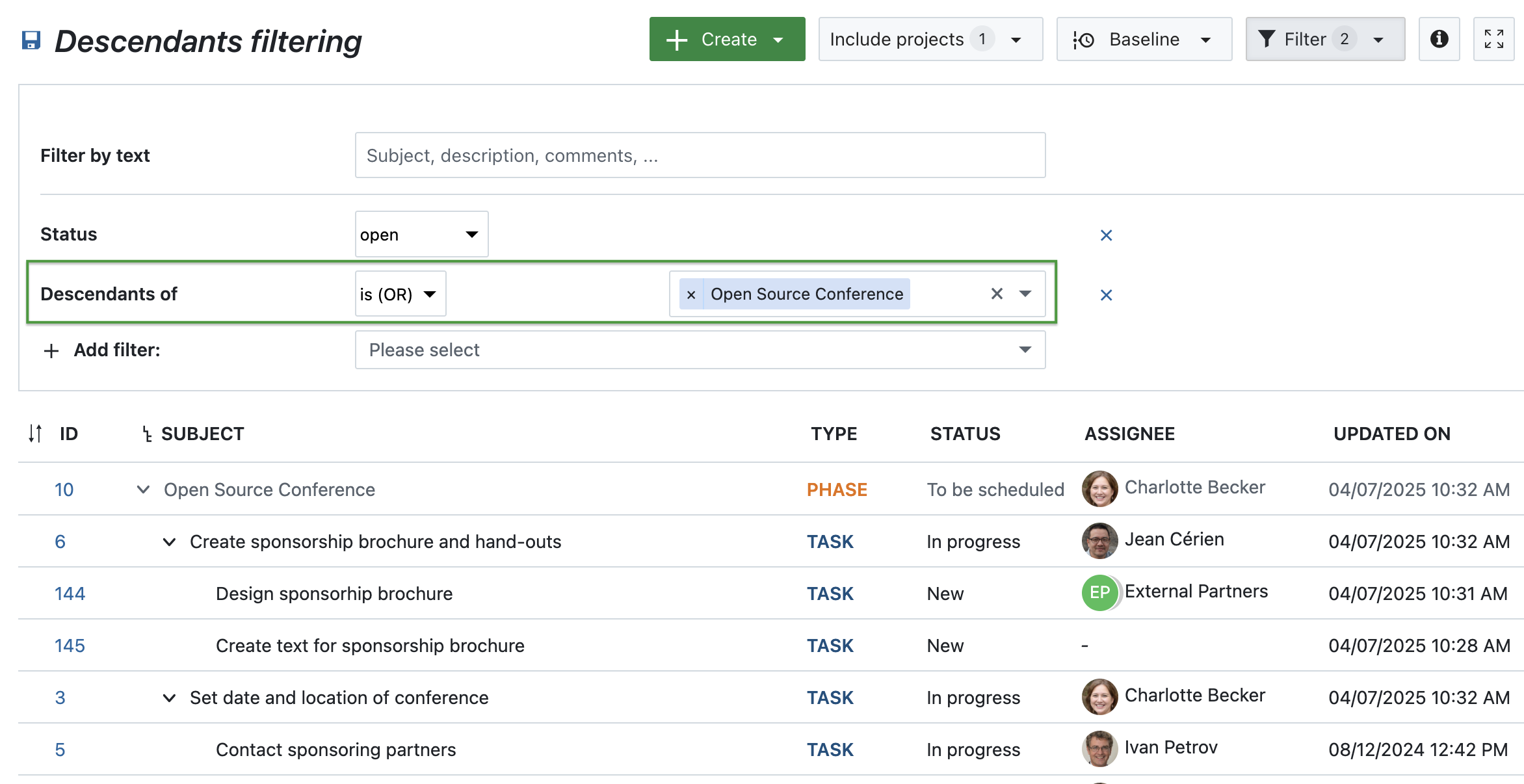Click the sort order arrows icon beside ID
Screen dimensions: 1524x784
35,434
